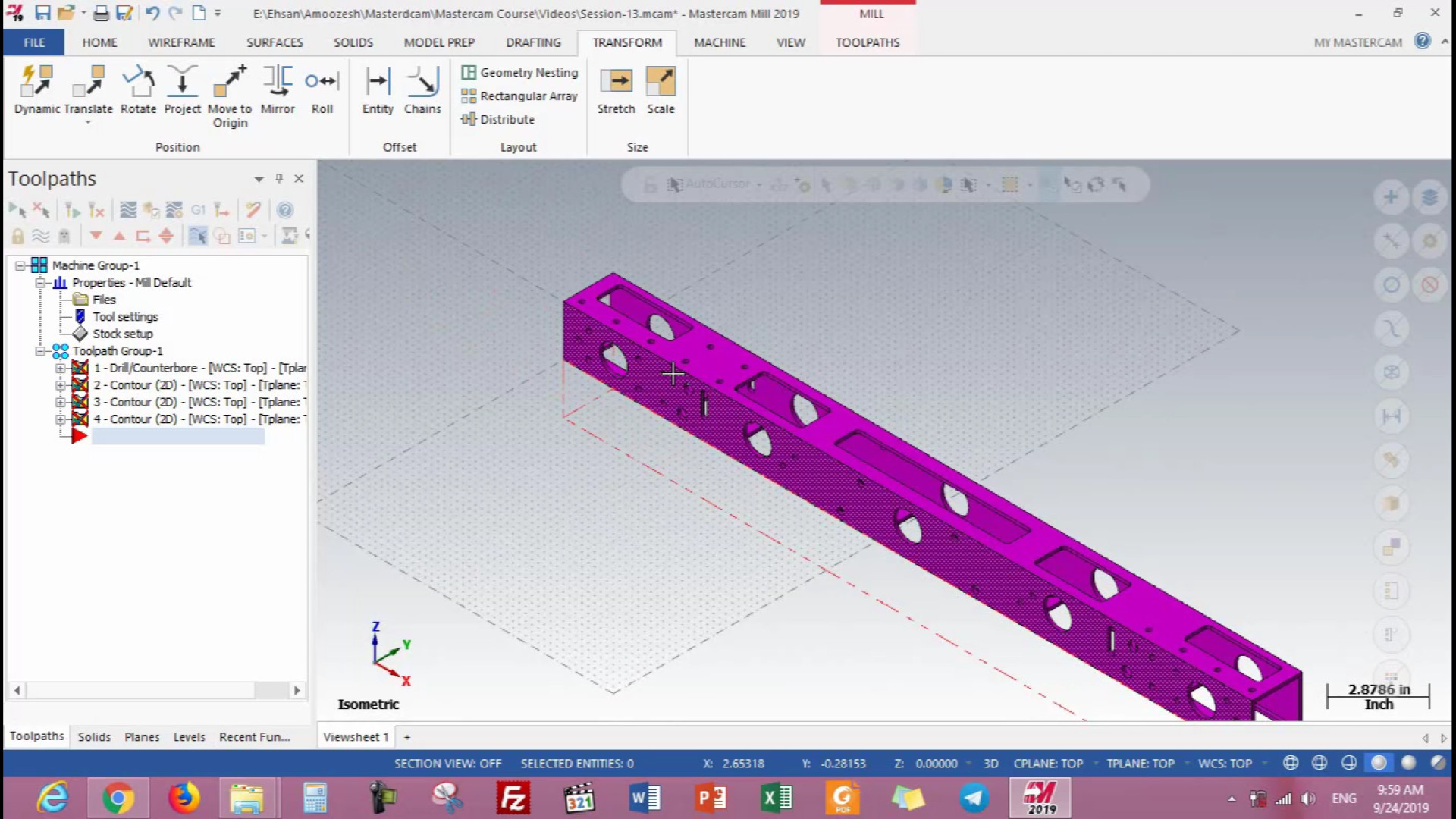Add a new viewsheet with plus
The image size is (1456, 819).
[407, 736]
